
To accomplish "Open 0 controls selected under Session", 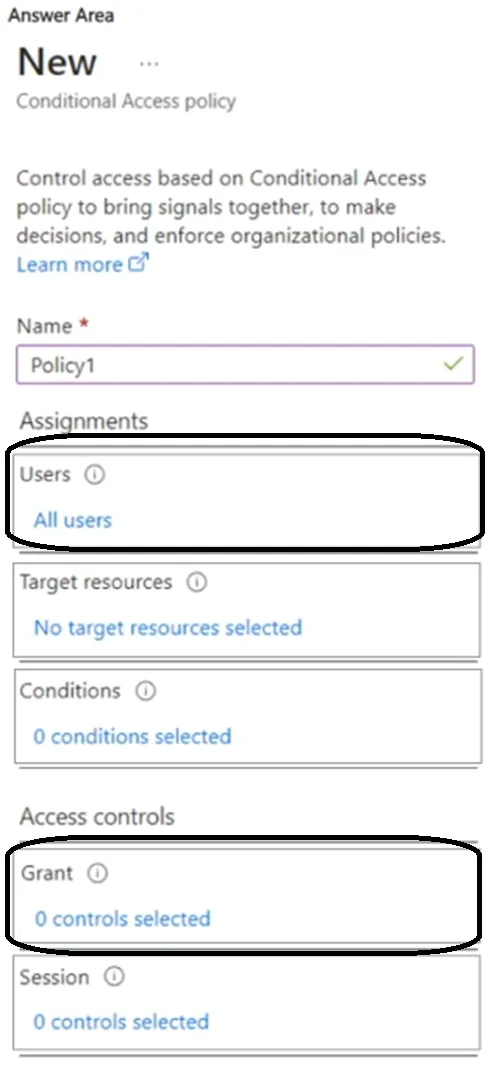I will pos(121,1021).
